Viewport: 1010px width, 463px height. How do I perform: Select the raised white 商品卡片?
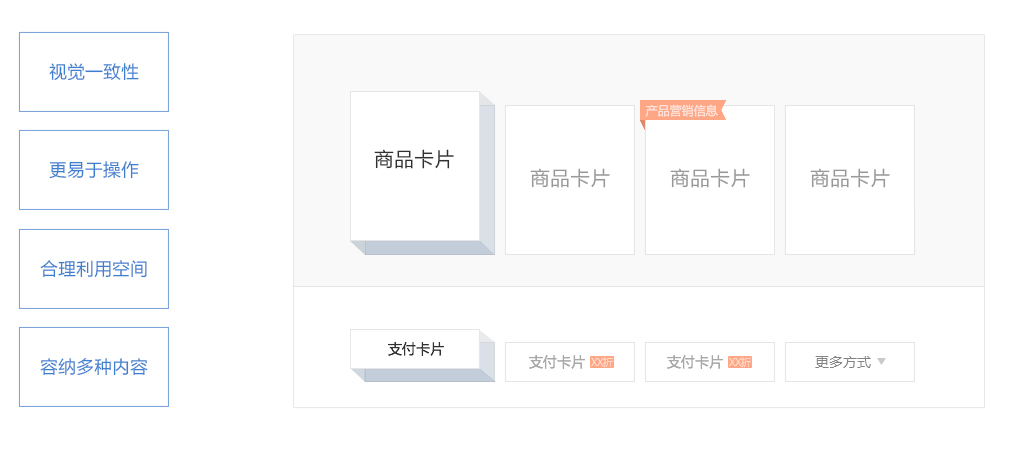[x=415, y=166]
